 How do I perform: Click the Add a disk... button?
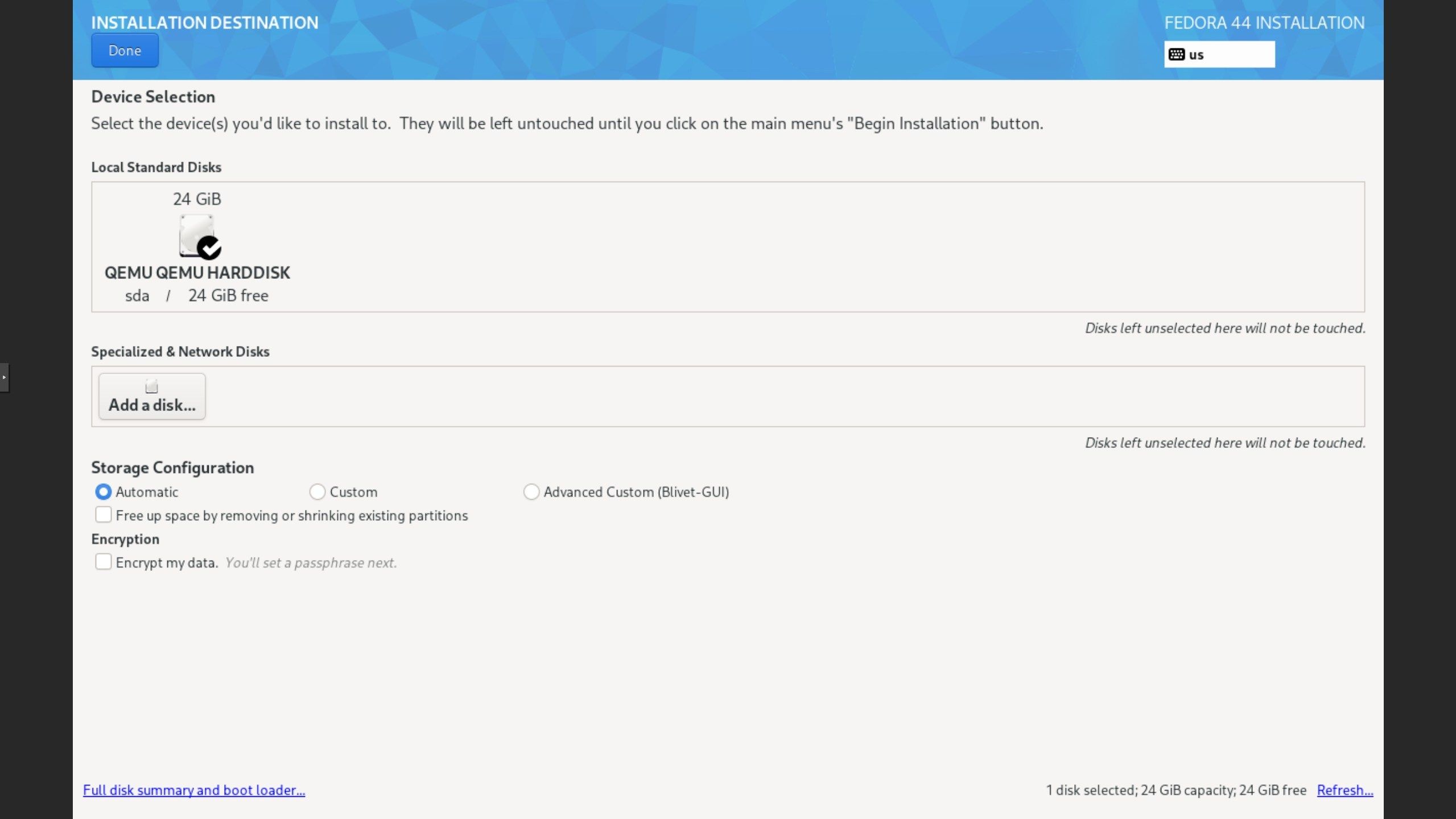coord(152,397)
